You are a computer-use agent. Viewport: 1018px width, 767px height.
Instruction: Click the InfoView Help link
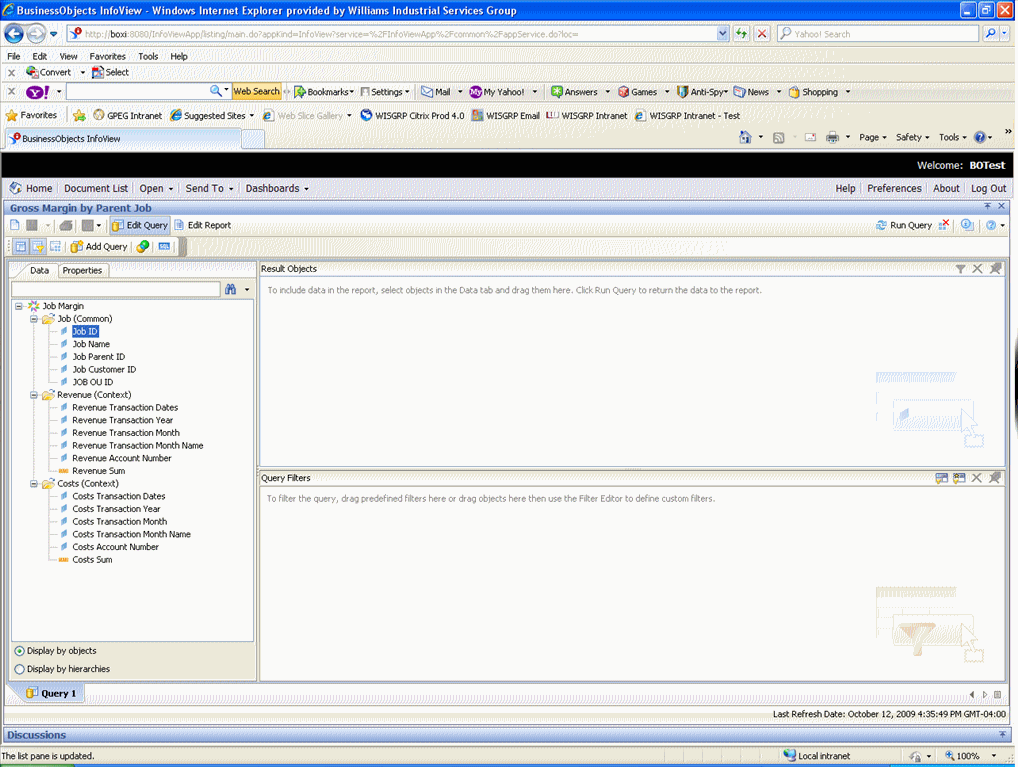point(845,188)
